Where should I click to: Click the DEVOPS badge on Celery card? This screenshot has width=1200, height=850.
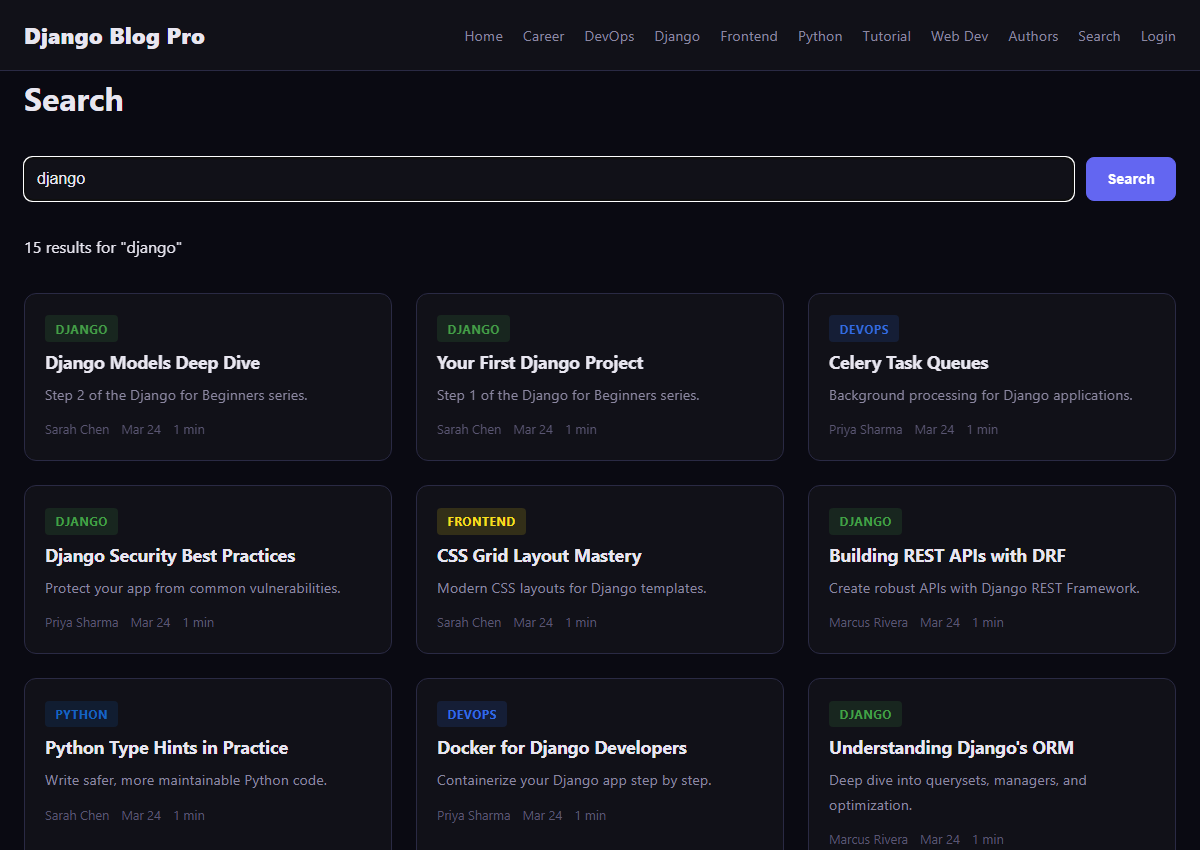pos(864,329)
